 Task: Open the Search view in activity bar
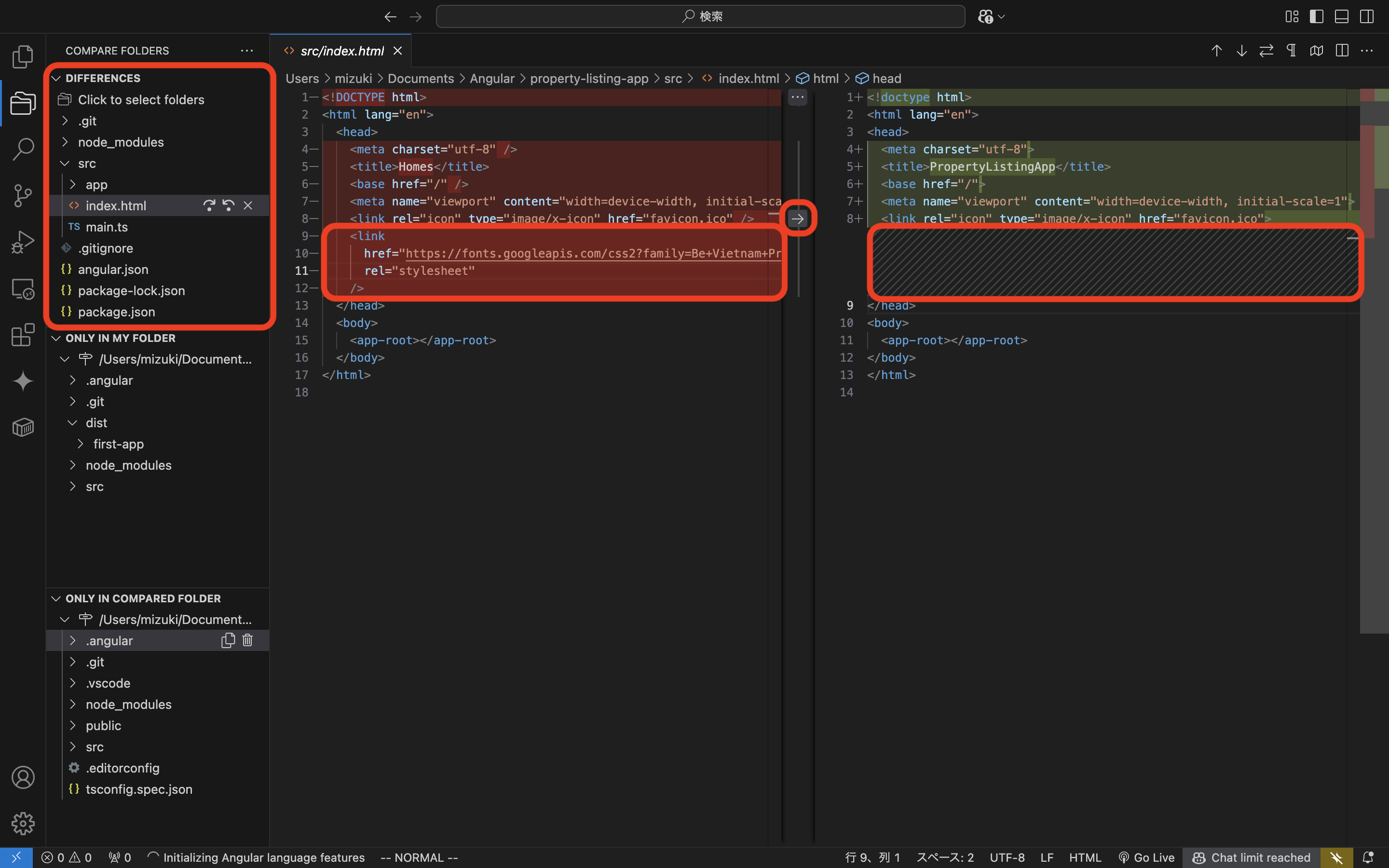[x=23, y=149]
